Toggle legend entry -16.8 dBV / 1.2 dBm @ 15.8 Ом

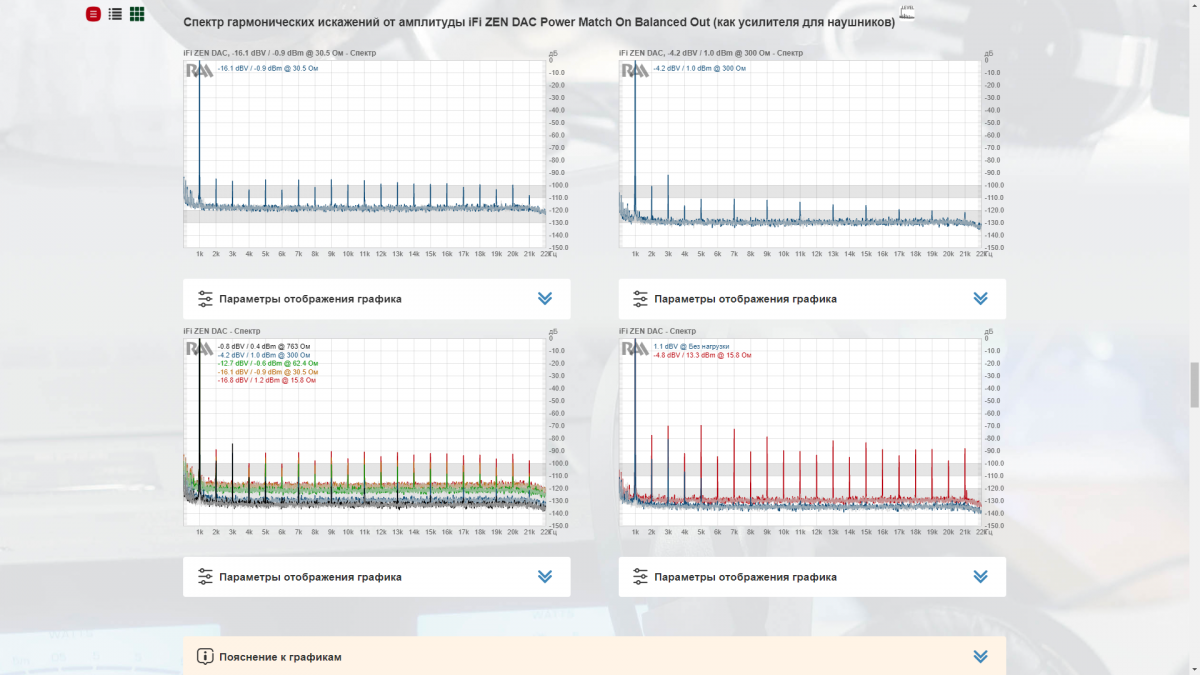(x=266, y=380)
